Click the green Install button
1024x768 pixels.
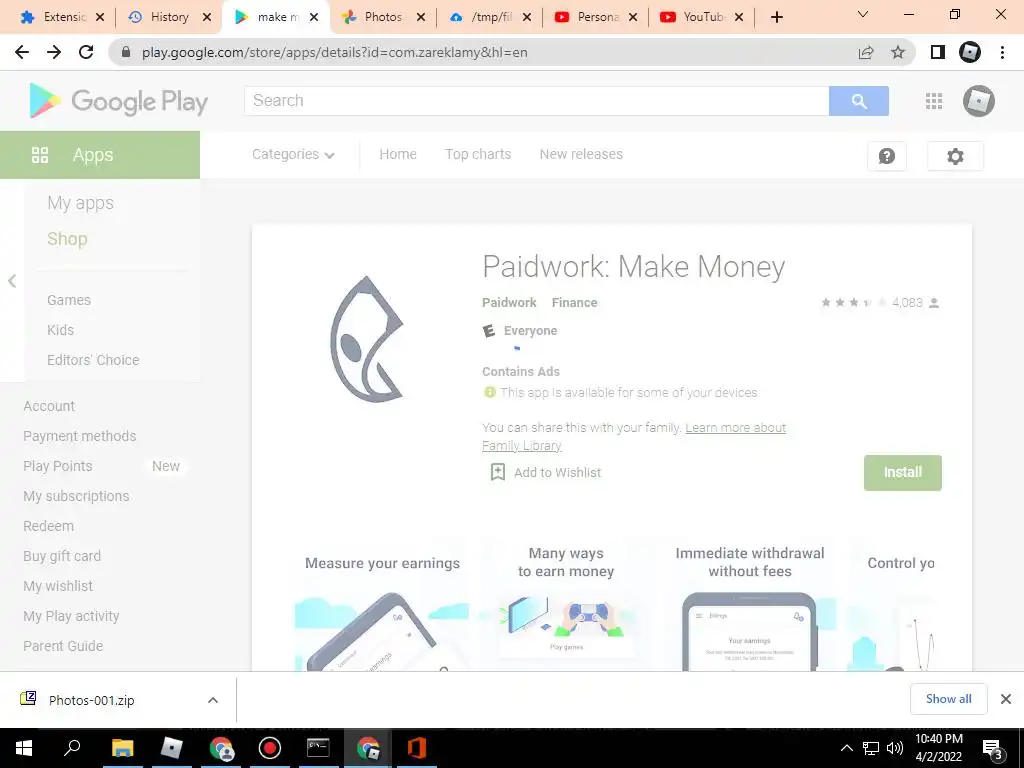tap(903, 473)
